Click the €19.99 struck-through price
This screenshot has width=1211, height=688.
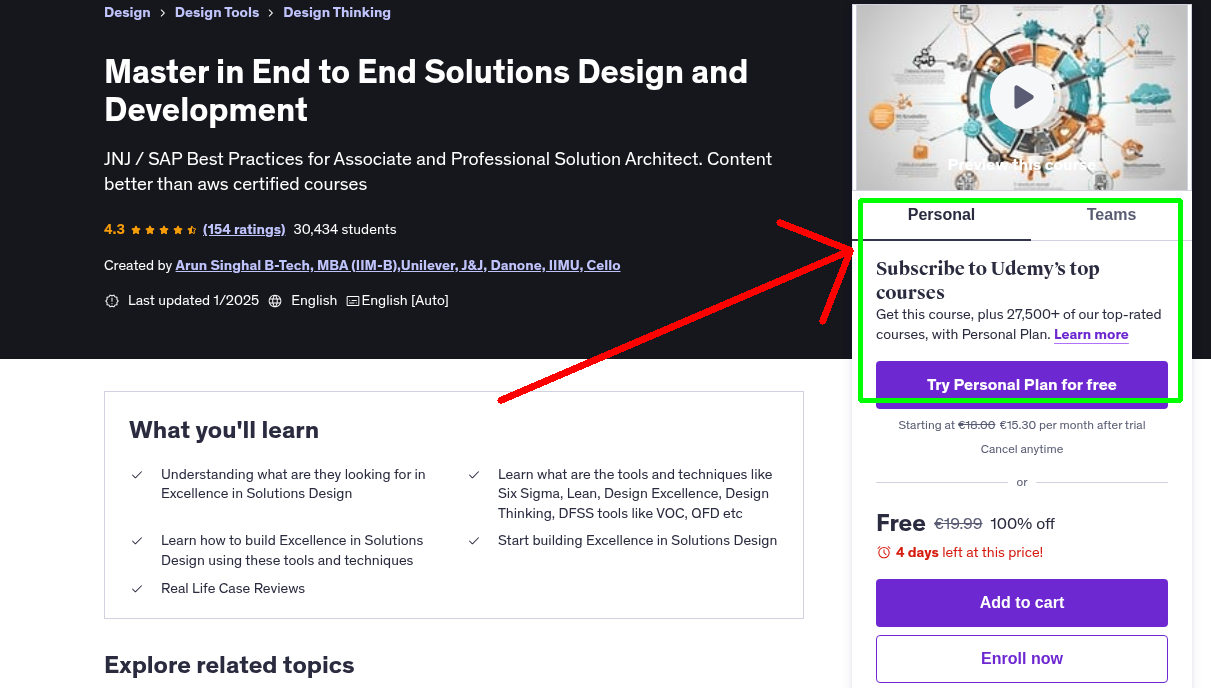(x=958, y=524)
